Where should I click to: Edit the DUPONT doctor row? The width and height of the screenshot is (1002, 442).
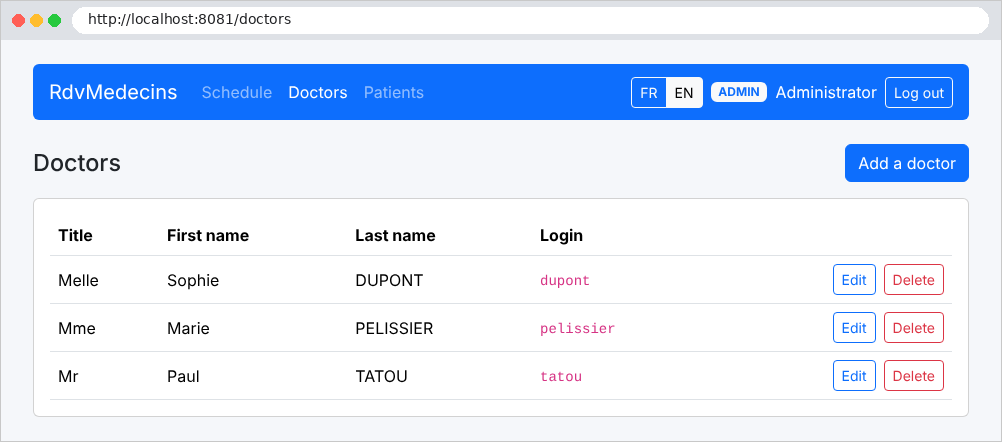[854, 280]
